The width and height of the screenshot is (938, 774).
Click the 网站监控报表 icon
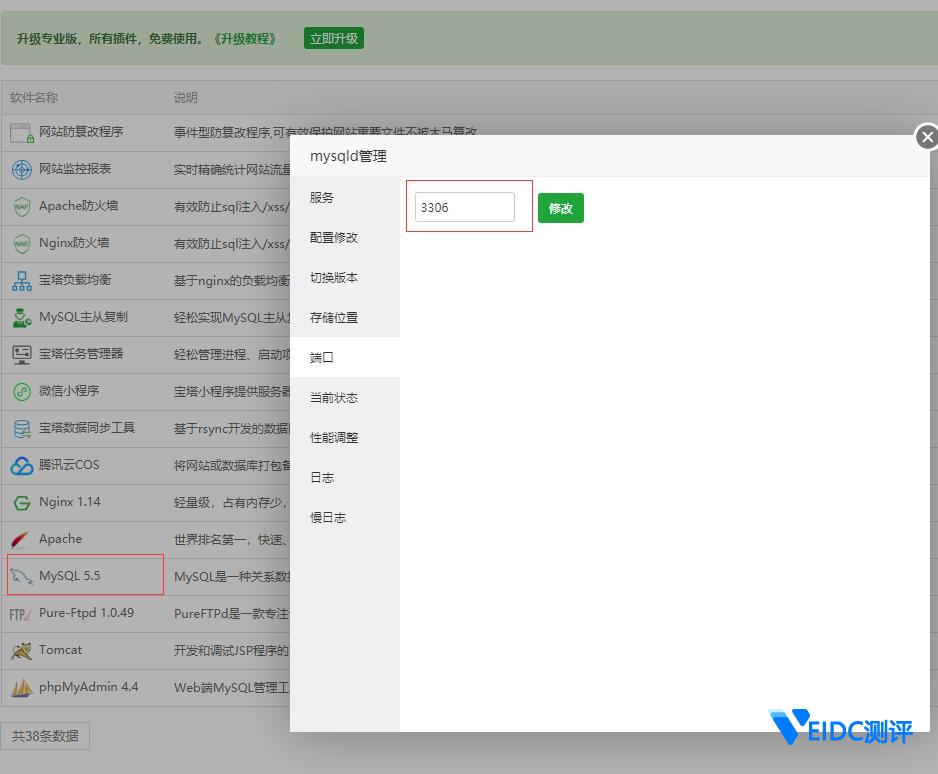[22, 169]
